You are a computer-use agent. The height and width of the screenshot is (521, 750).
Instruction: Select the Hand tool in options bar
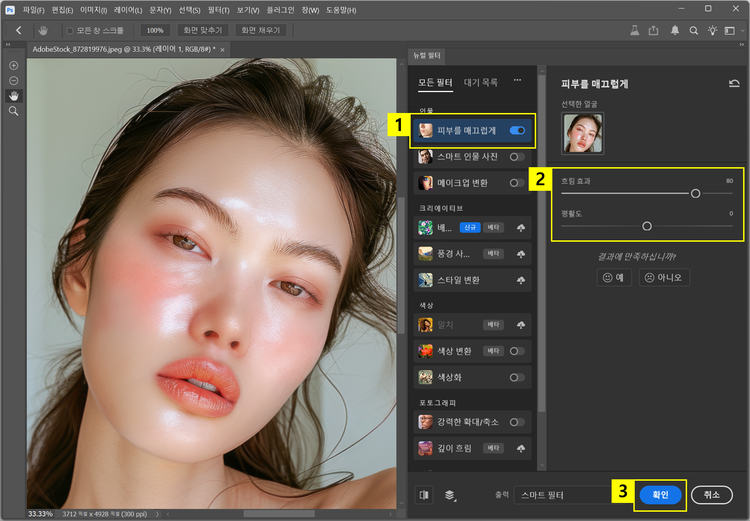(x=43, y=31)
